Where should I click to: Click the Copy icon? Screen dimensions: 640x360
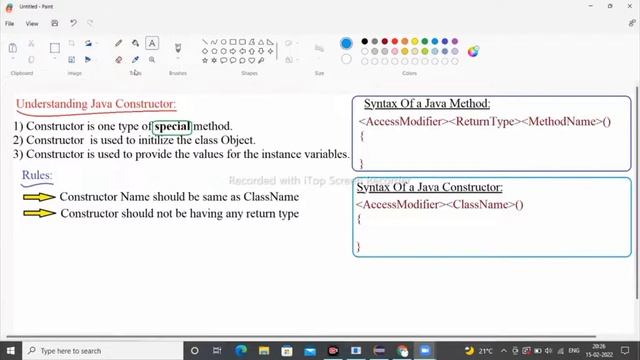[31, 60]
